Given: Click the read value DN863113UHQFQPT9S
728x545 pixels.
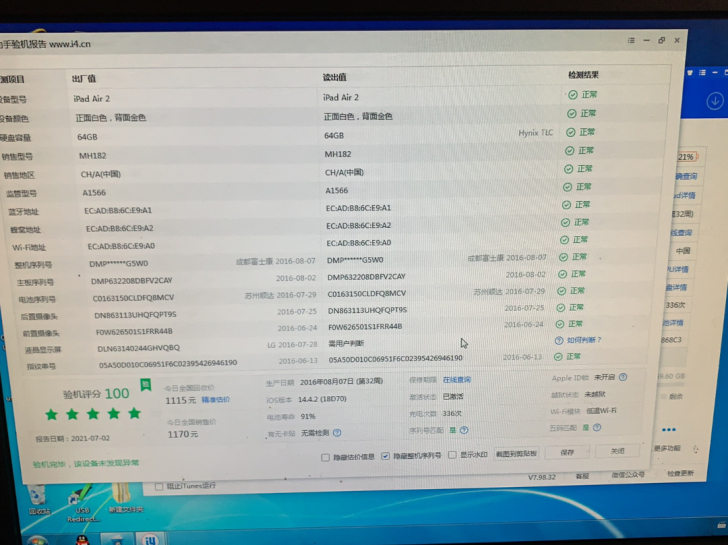Looking at the screenshot, I should 367,310.
